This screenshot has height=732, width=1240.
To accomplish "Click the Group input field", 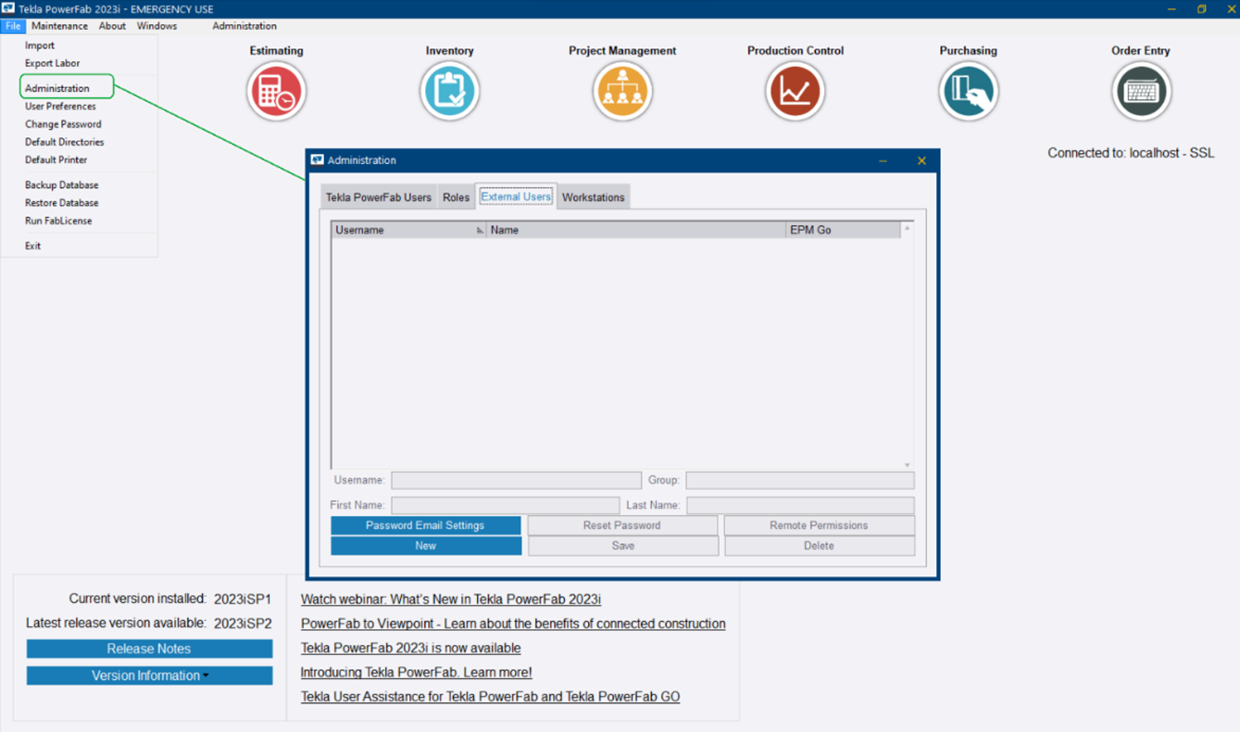I will pyautogui.click(x=800, y=481).
